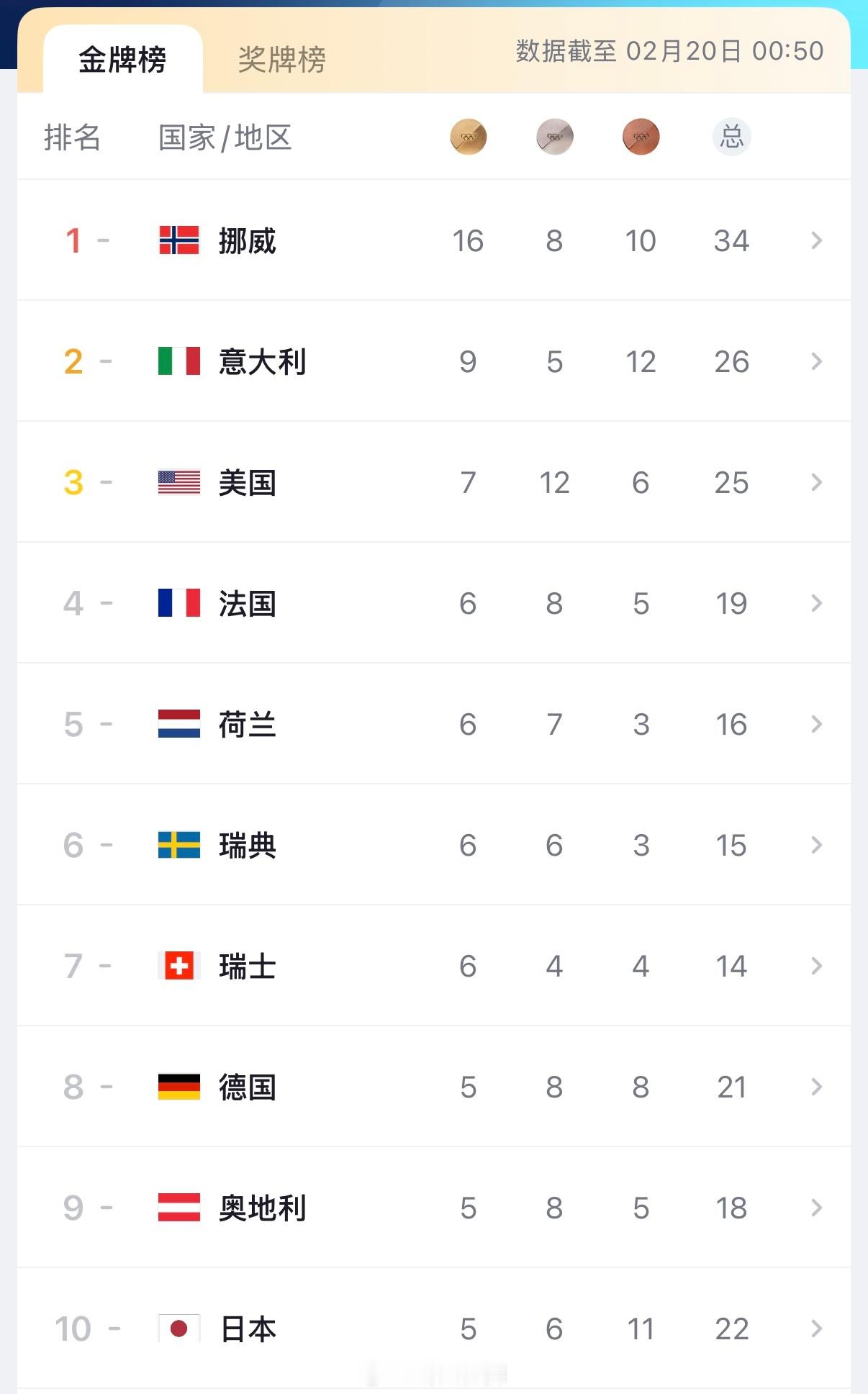Select the 金牌榜 tab
This screenshot has width=868, height=1394.
122,60
